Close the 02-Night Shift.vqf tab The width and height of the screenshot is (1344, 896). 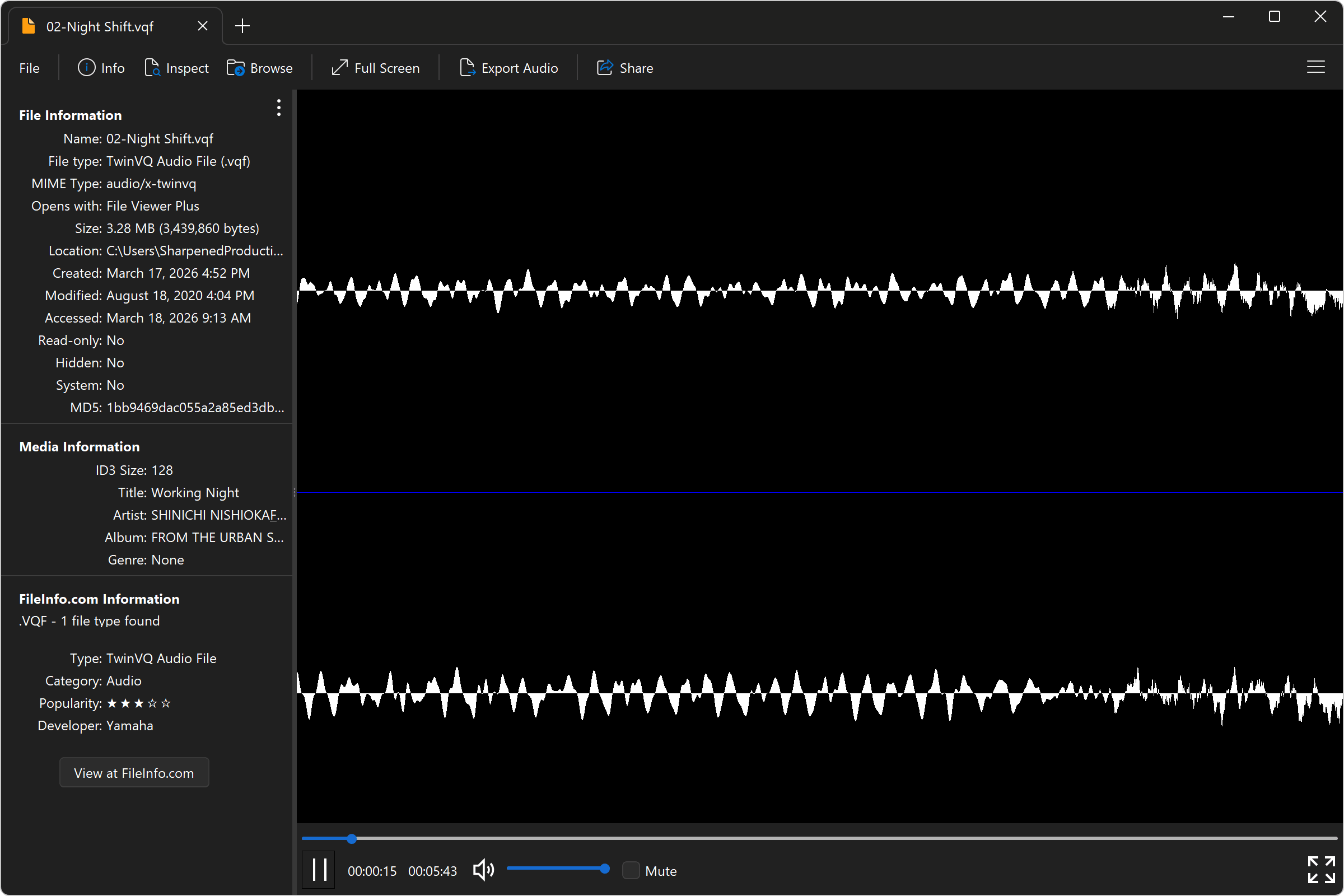(x=202, y=26)
